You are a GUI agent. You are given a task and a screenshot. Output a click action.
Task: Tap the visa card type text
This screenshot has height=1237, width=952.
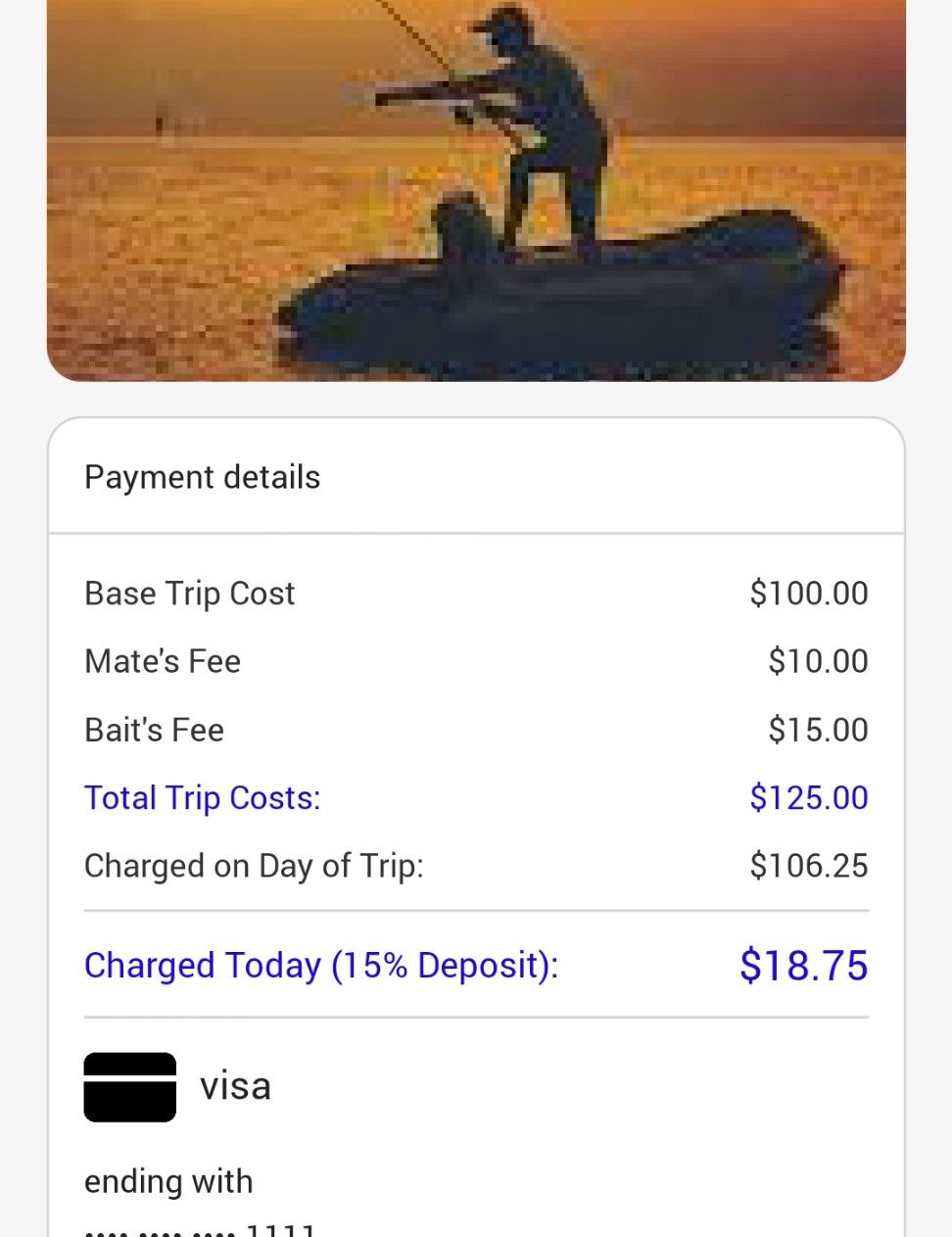235,1086
